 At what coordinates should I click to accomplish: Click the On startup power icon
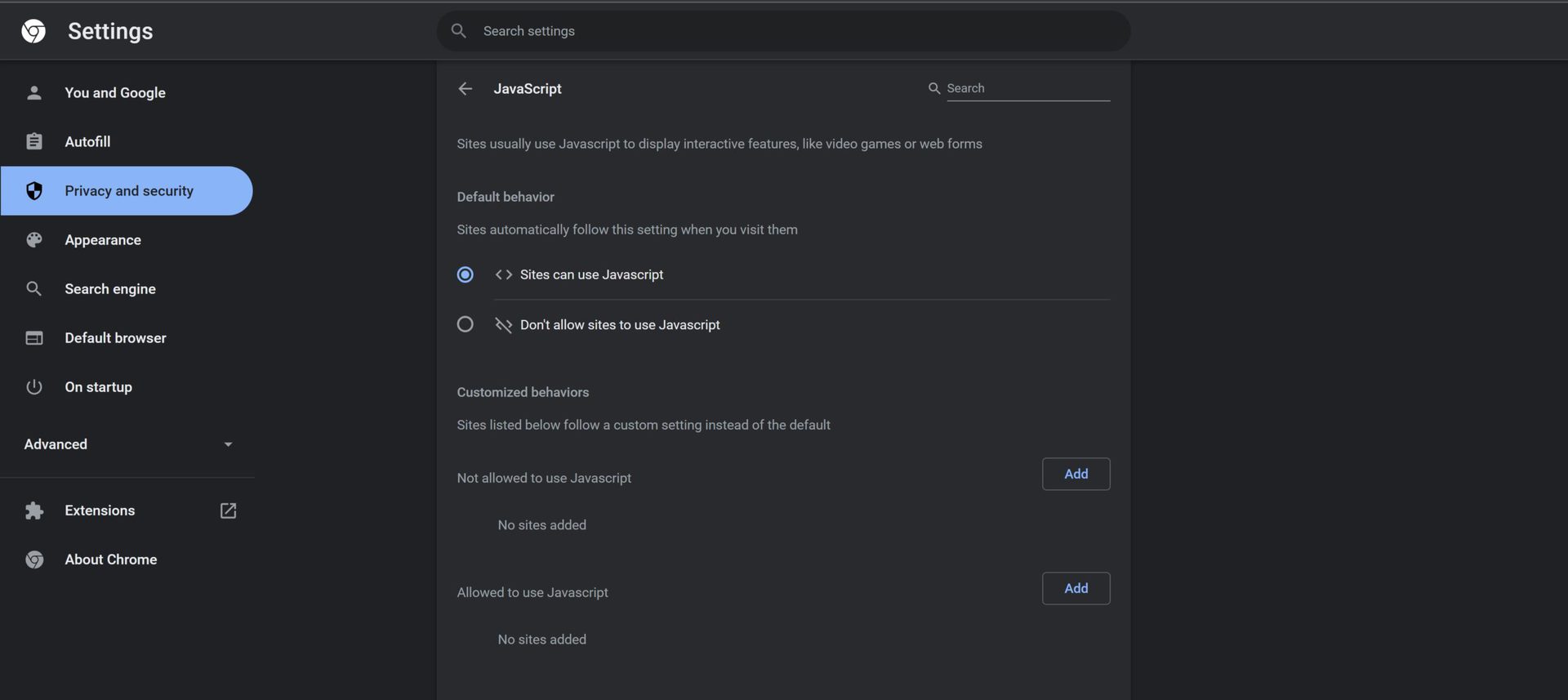tap(33, 386)
